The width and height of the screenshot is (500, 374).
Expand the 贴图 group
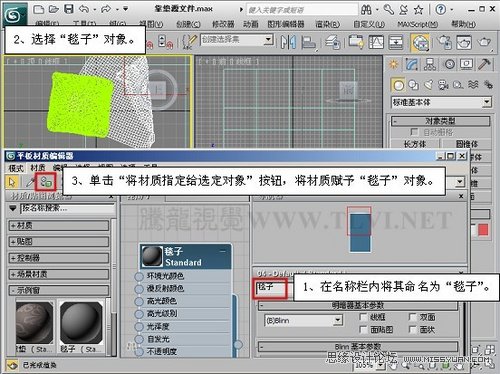coord(59,242)
